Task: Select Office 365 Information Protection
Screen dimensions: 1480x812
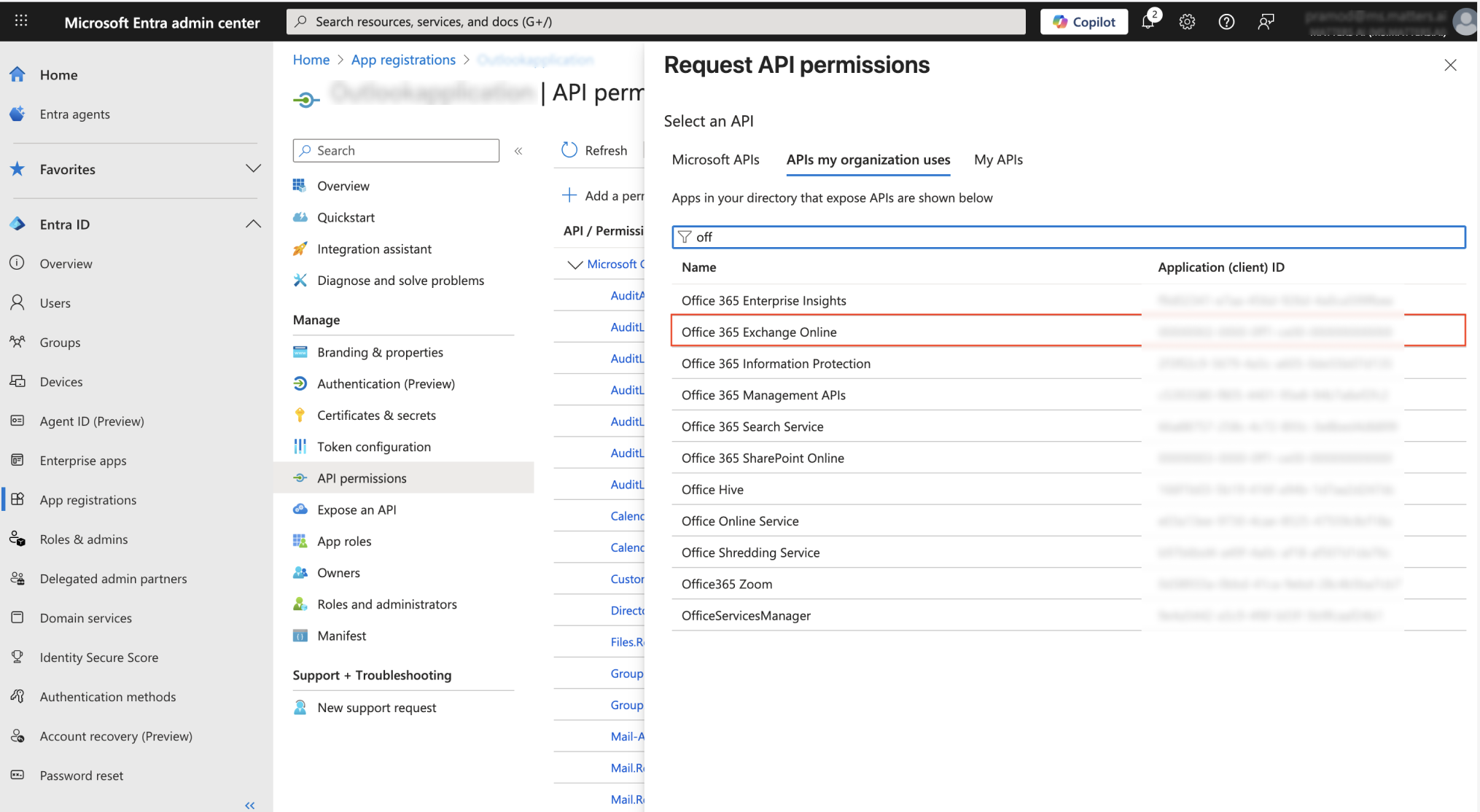Action: tap(1069, 363)
